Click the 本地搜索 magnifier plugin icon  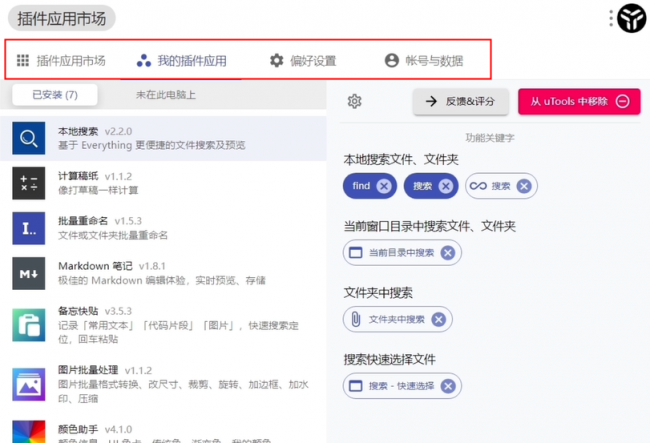click(x=29, y=138)
